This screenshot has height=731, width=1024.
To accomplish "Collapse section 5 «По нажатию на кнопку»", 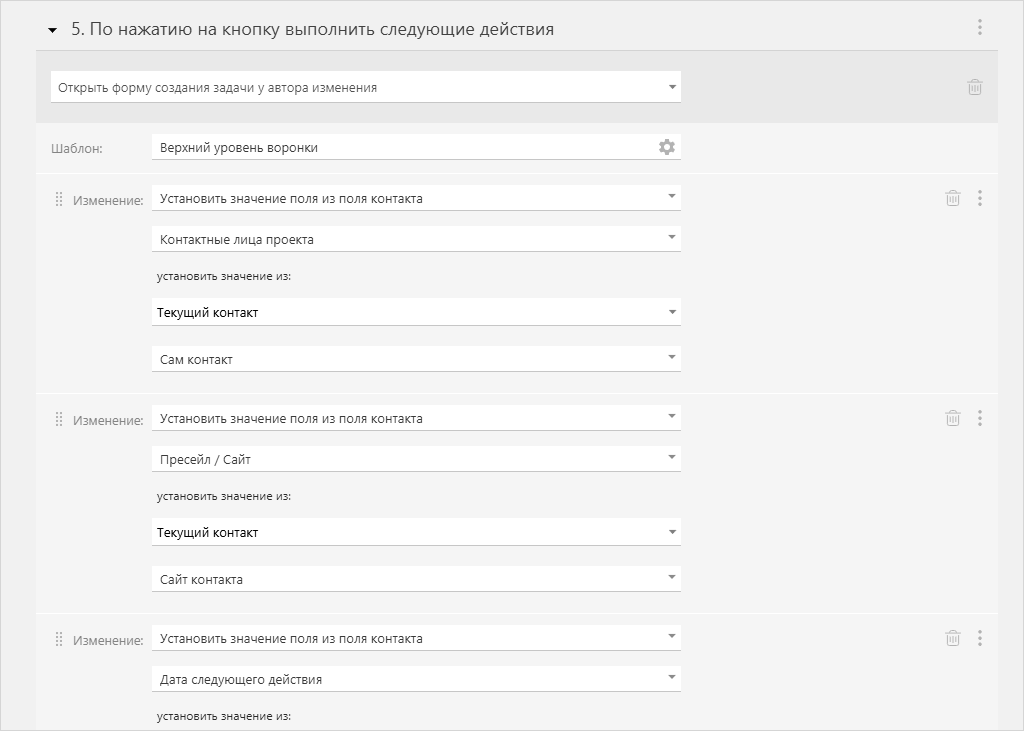I will 52,30.
